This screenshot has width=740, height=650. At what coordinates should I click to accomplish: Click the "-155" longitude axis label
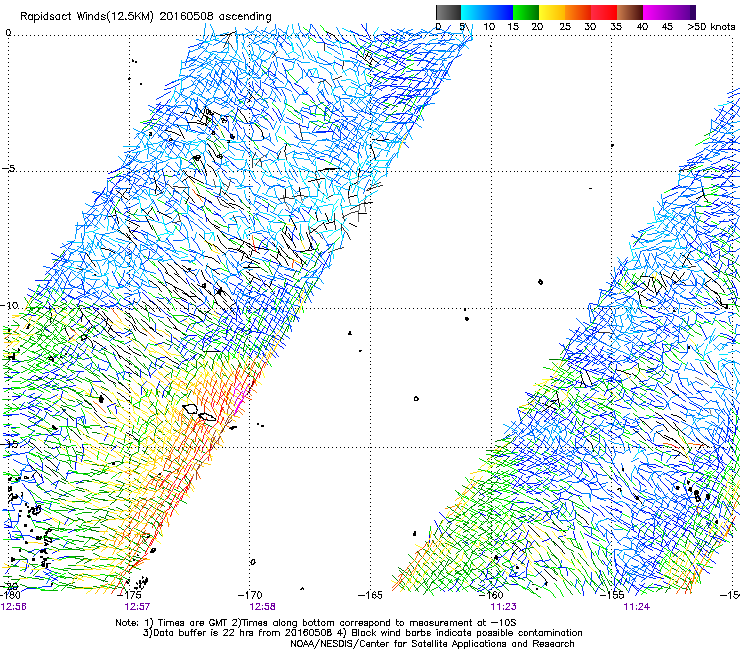coord(612,595)
